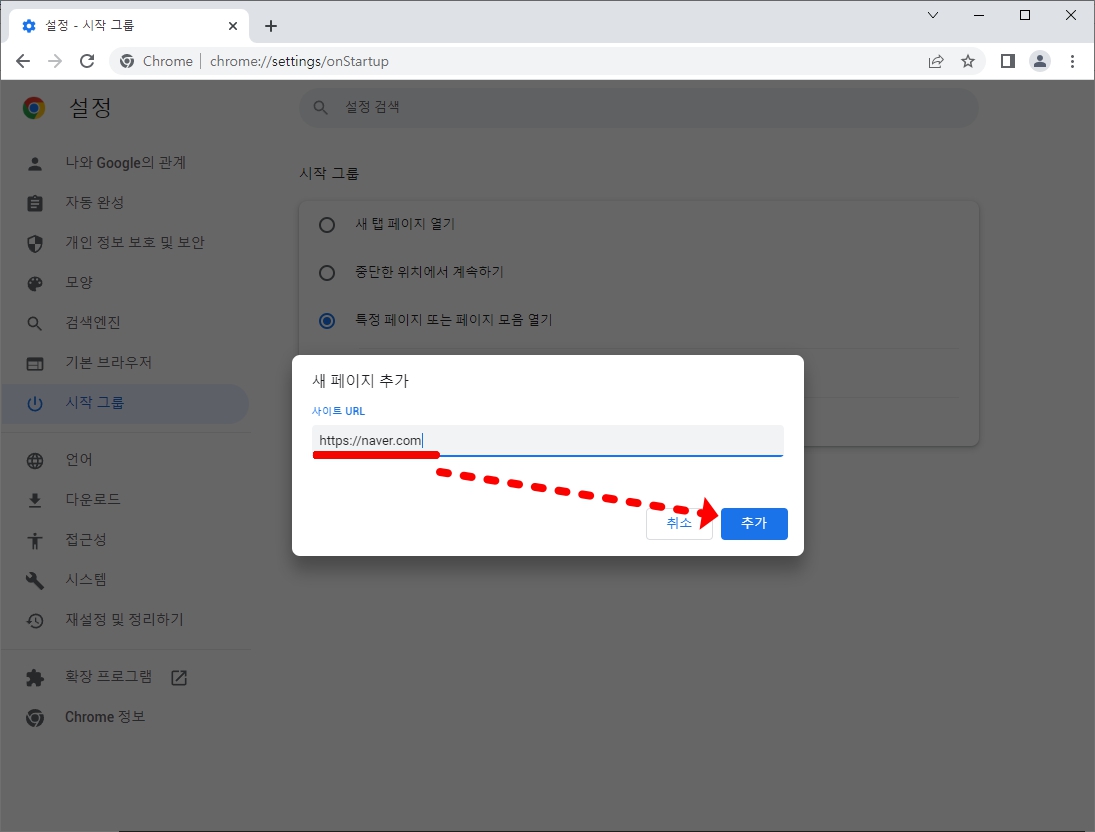Open the 시스템 wrench icon
The width and height of the screenshot is (1095, 832).
pos(36,579)
